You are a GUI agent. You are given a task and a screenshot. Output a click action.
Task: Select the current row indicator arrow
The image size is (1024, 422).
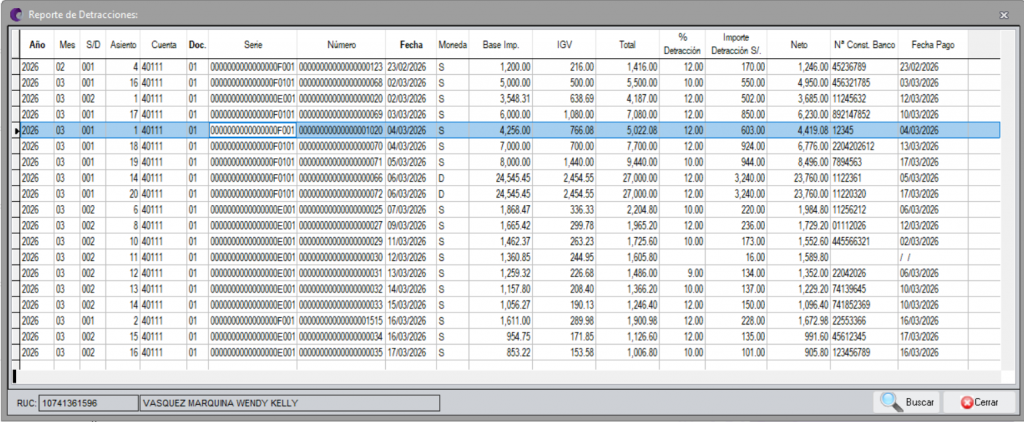pyautogui.click(x=16, y=131)
